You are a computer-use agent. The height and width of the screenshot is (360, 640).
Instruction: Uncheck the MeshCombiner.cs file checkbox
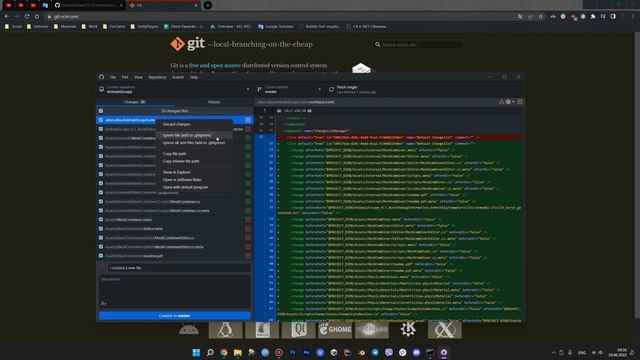click(101, 202)
